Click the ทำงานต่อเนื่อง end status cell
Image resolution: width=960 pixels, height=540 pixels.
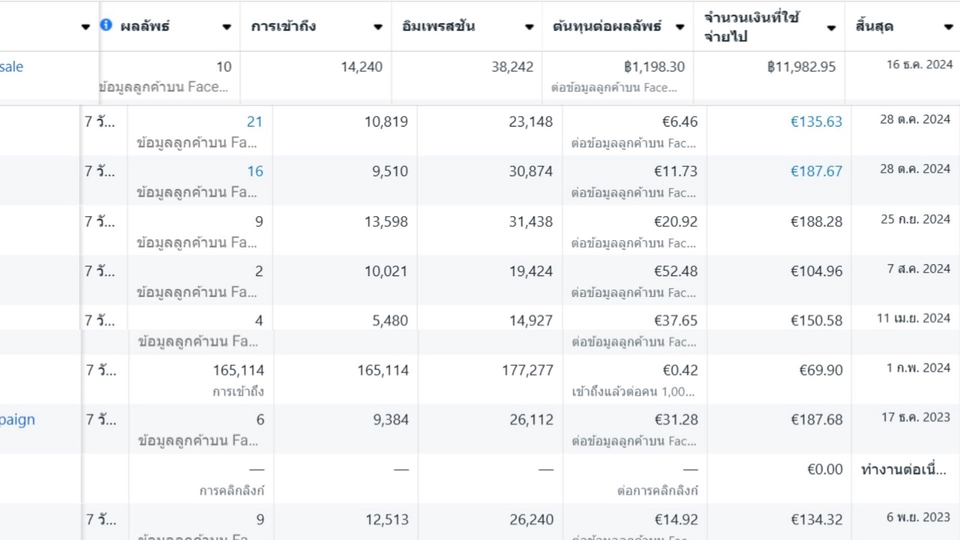tap(904, 470)
